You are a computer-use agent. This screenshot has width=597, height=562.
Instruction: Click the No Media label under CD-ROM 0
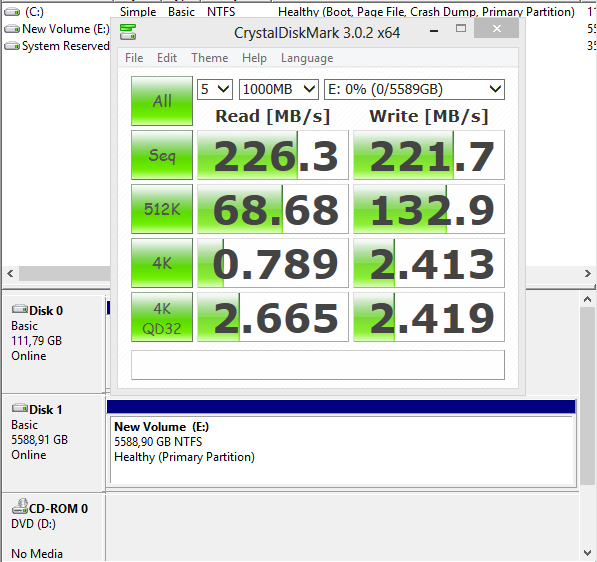pos(37,554)
